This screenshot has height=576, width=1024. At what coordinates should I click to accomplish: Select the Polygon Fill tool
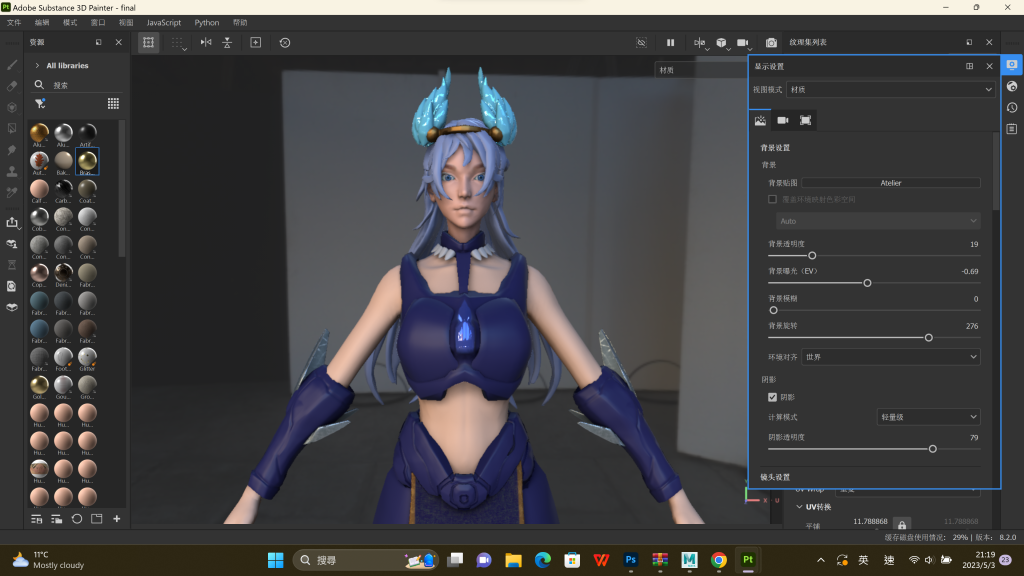(12, 129)
